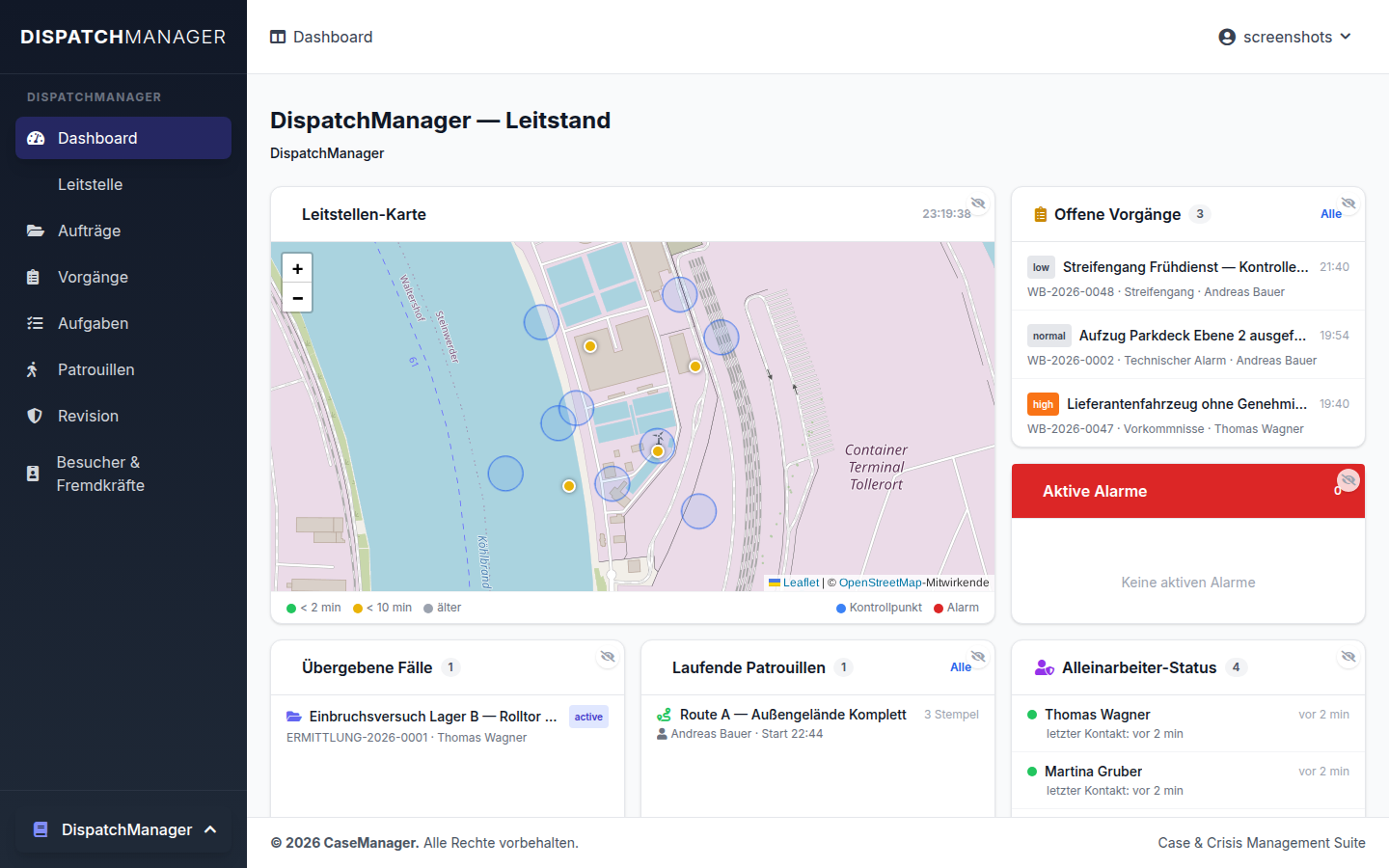Hide the Übergebene Fälle widget
The height and width of the screenshot is (868, 1389).
(608, 657)
